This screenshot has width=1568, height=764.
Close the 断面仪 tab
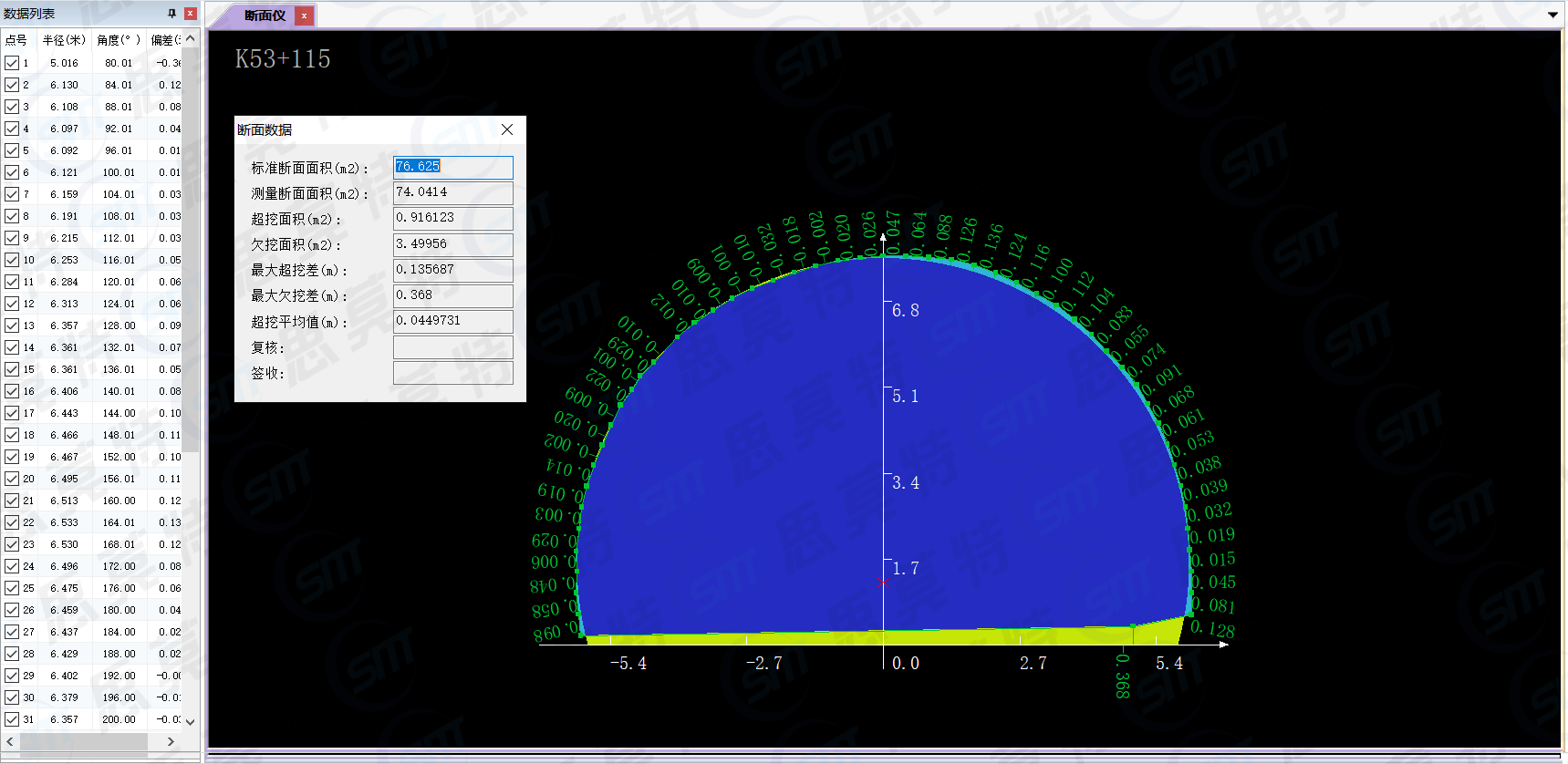pyautogui.click(x=304, y=15)
